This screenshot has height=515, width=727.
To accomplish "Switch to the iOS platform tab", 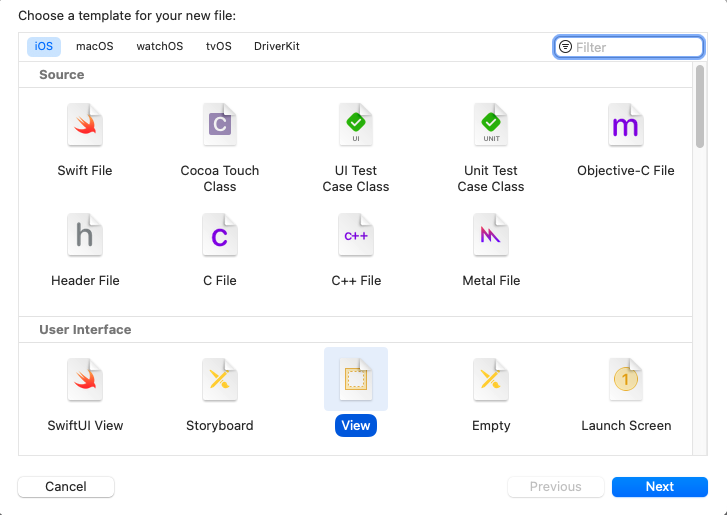I will tap(44, 47).
